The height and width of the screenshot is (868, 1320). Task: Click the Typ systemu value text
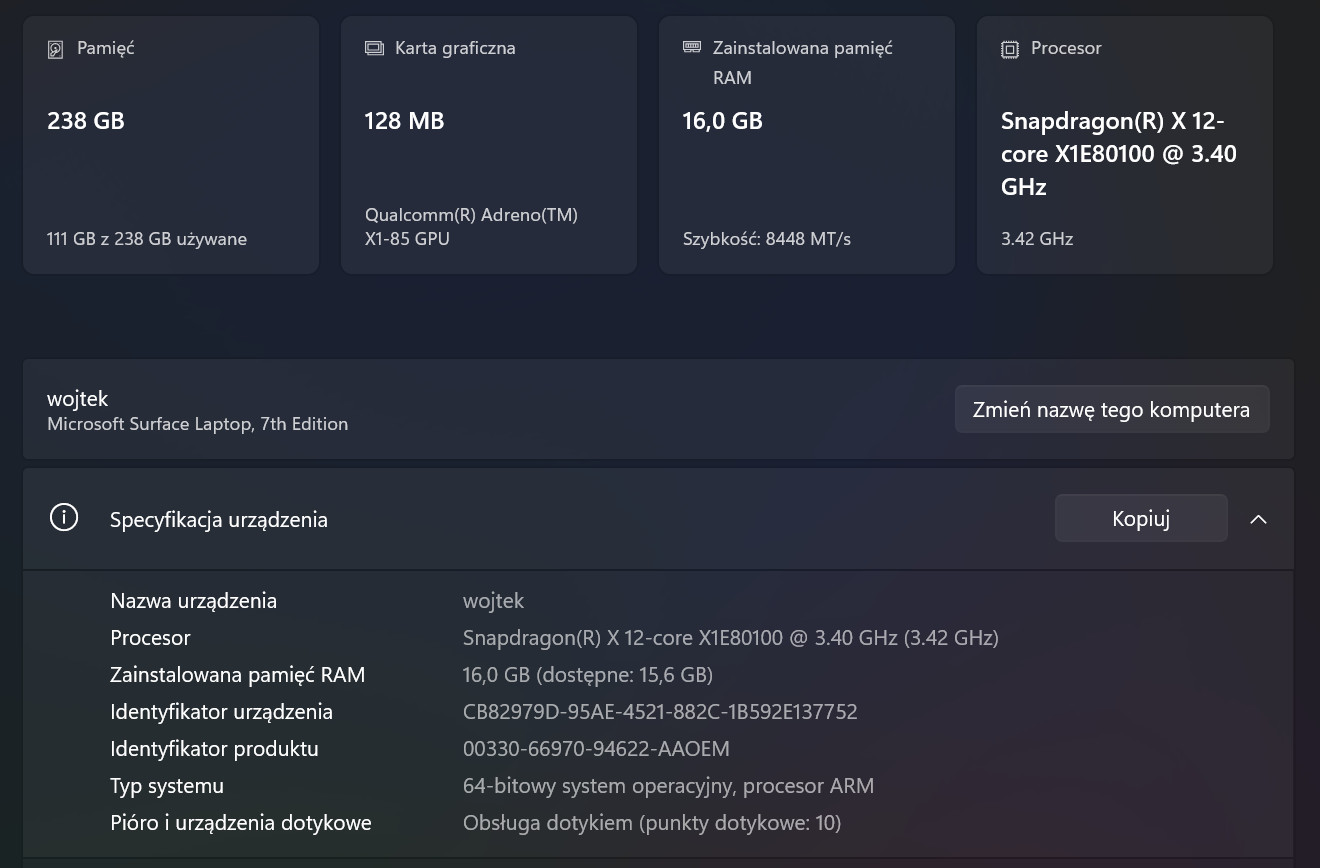pyautogui.click(x=668, y=786)
